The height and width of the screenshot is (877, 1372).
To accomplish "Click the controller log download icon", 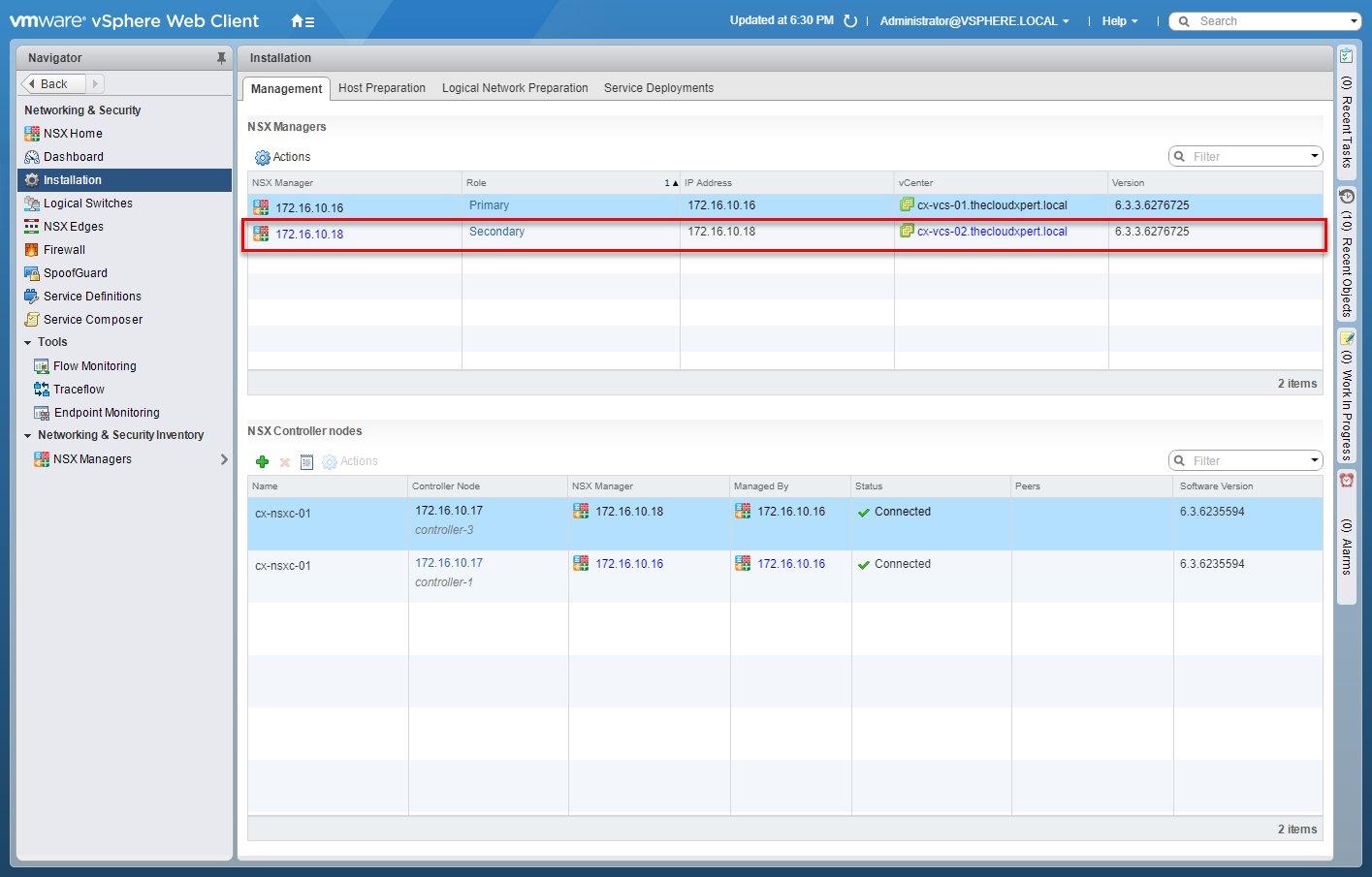I will coord(306,462).
